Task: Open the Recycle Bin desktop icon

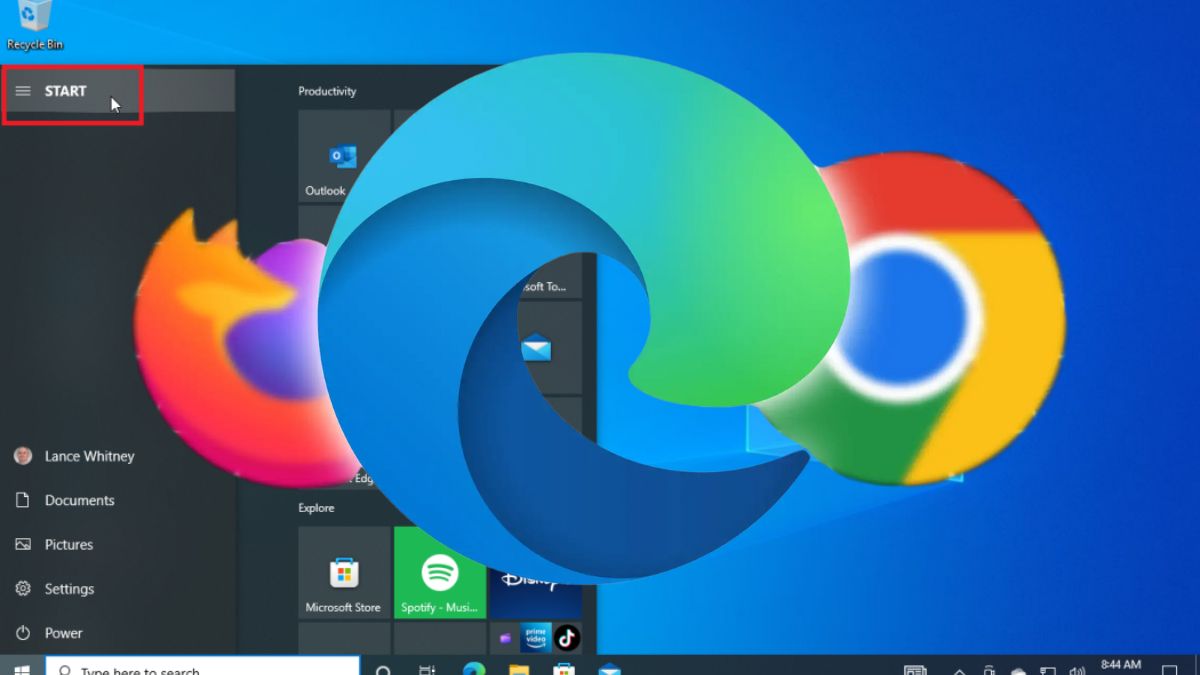Action: pos(35,22)
